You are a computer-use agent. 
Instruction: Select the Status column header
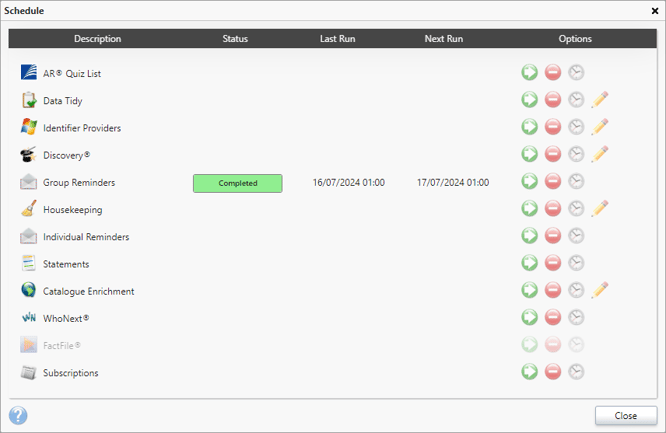coord(235,39)
